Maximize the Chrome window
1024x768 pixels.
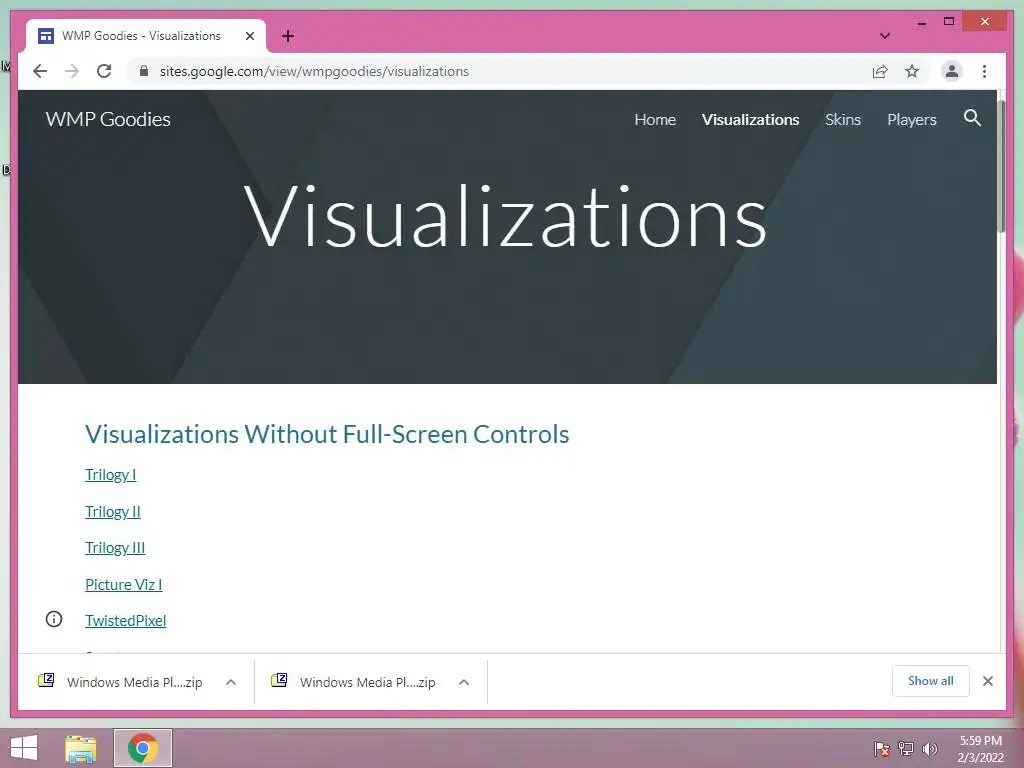point(949,22)
